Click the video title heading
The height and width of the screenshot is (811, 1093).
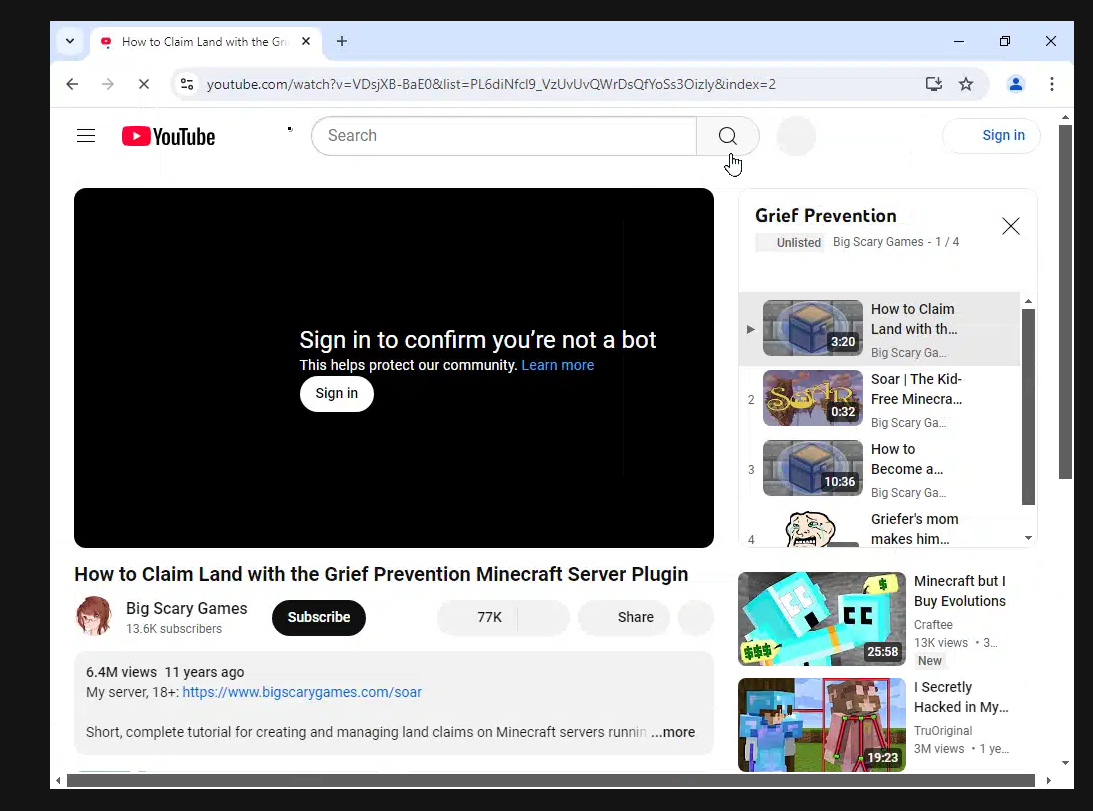pos(381,574)
